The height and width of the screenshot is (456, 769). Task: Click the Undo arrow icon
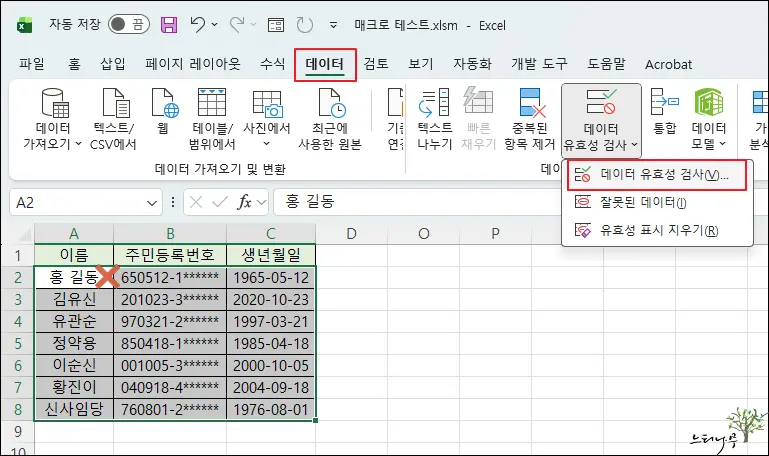pyautogui.click(x=198, y=24)
